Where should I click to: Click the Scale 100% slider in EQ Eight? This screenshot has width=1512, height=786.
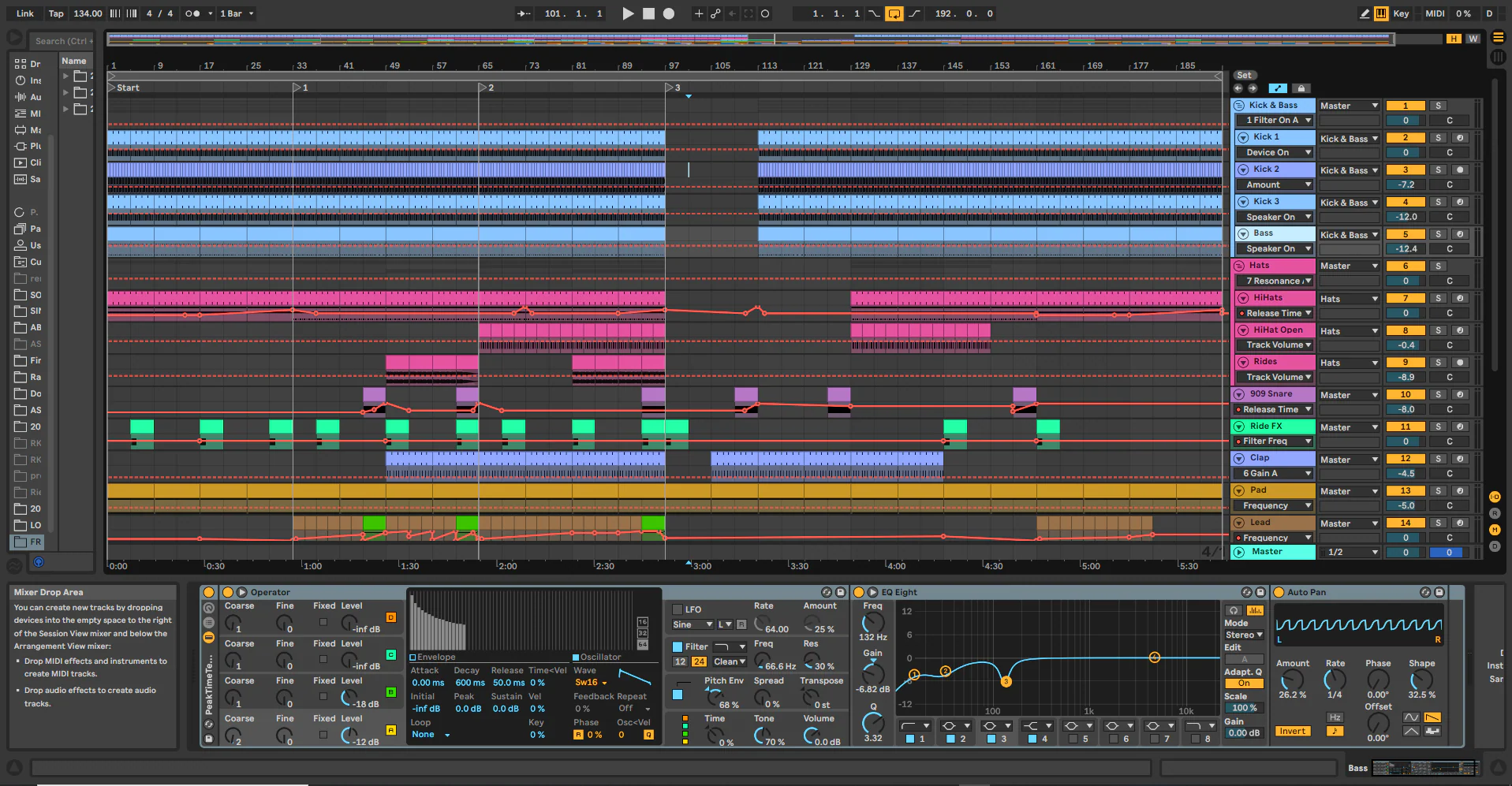pos(1245,707)
